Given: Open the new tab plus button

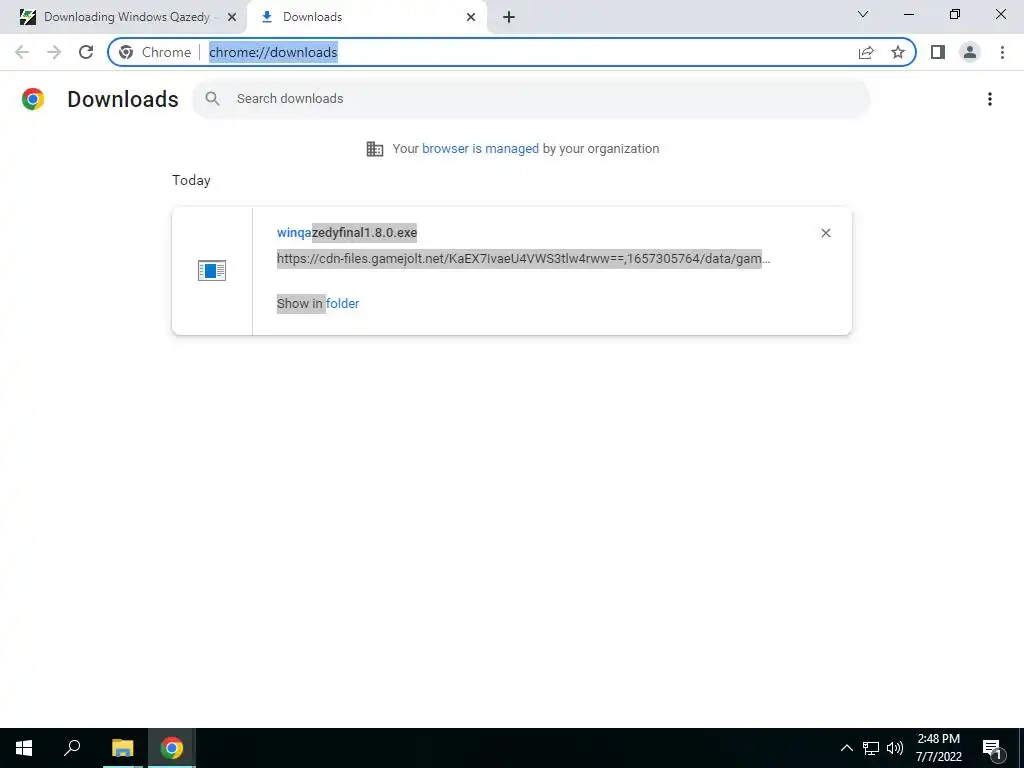Looking at the screenshot, I should point(509,17).
